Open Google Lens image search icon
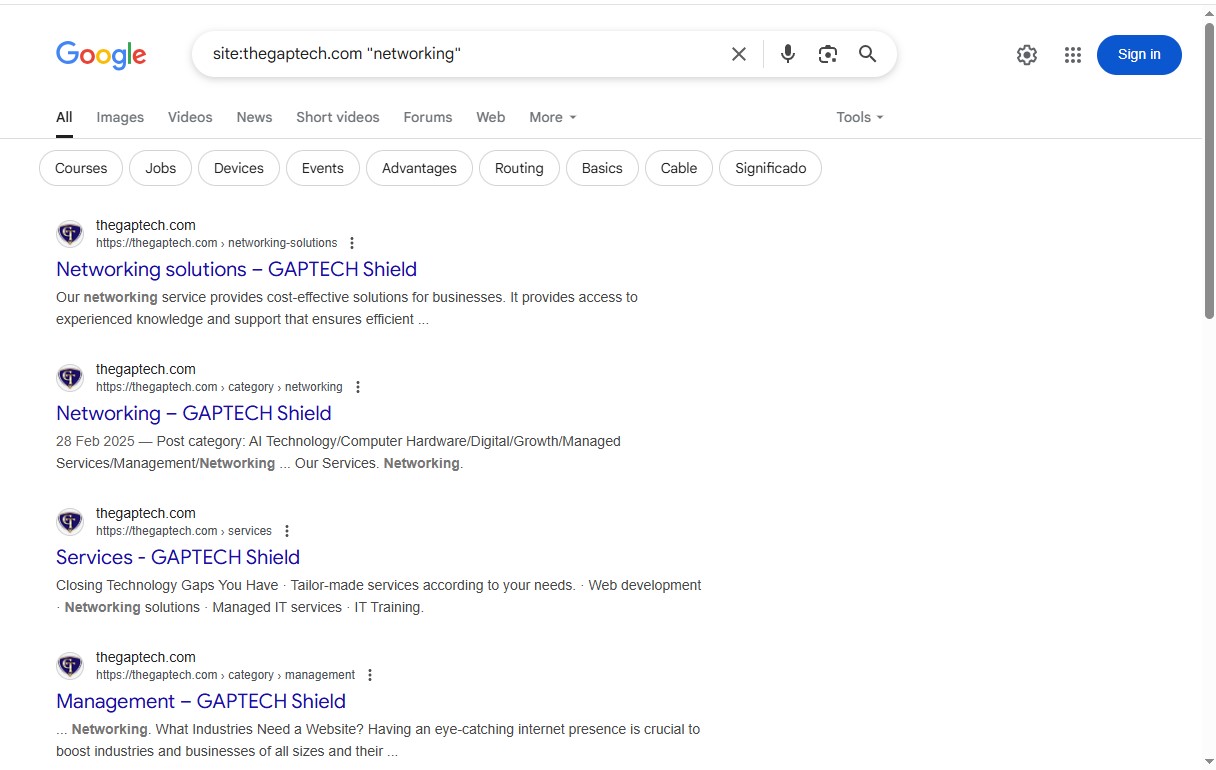The width and height of the screenshot is (1216, 770). coord(827,54)
